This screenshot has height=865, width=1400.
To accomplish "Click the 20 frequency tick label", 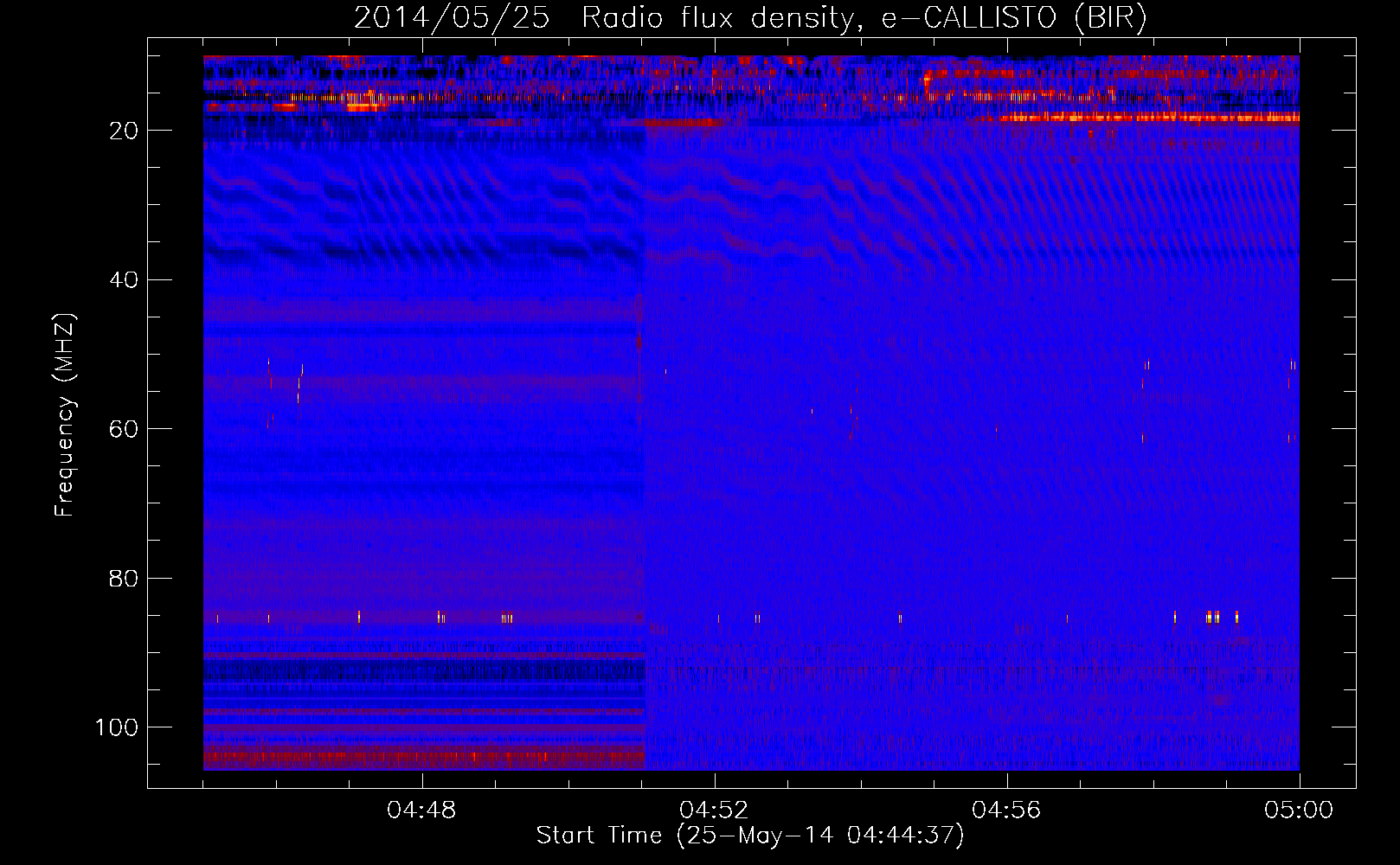I will click(124, 131).
